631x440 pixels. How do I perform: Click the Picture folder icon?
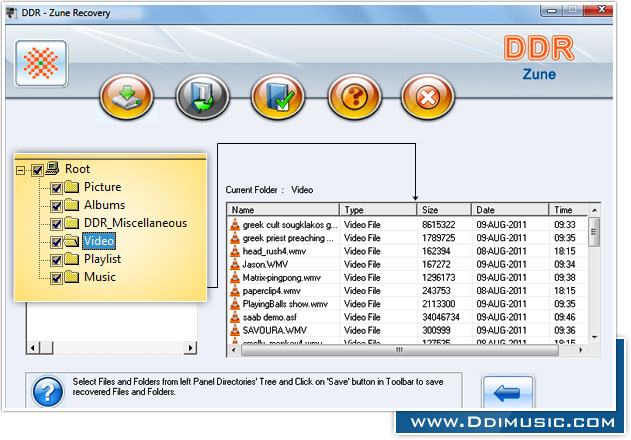[72, 187]
